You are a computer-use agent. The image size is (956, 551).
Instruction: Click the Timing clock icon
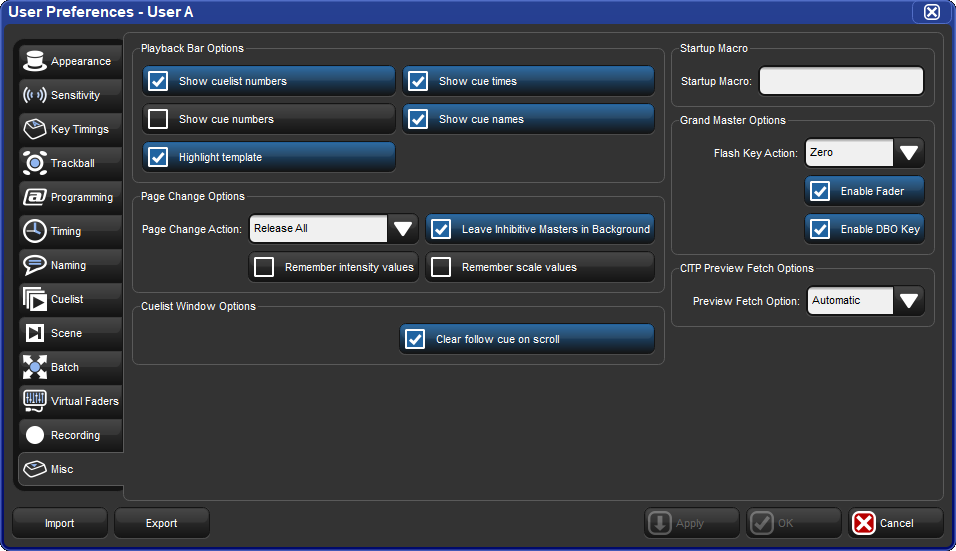click(x=35, y=231)
